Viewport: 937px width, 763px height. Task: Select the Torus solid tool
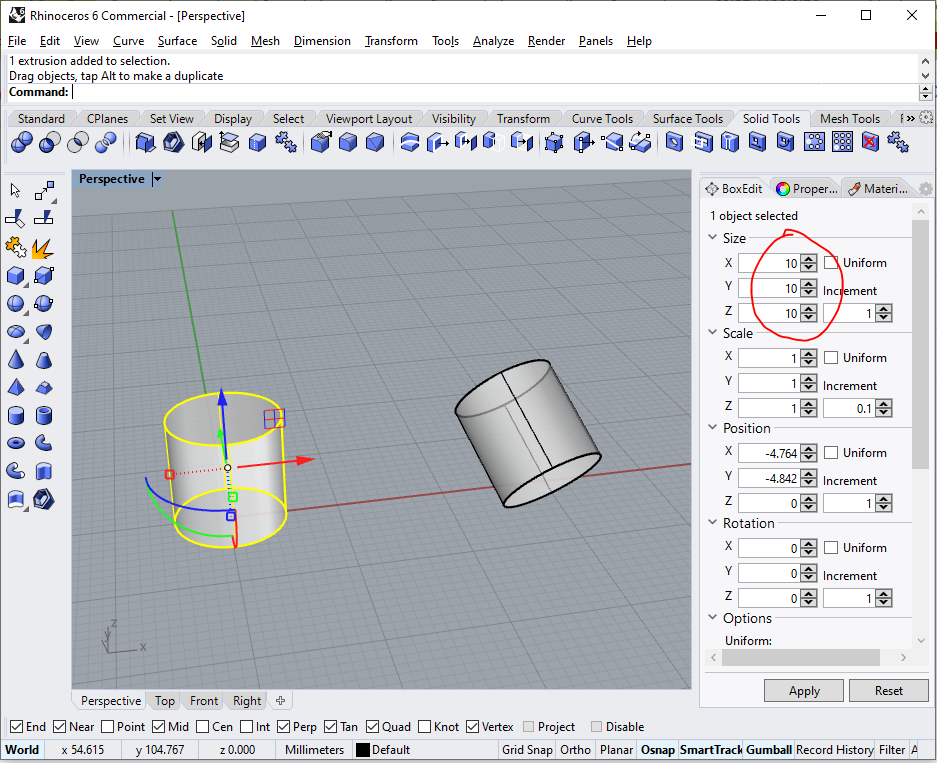(16, 442)
